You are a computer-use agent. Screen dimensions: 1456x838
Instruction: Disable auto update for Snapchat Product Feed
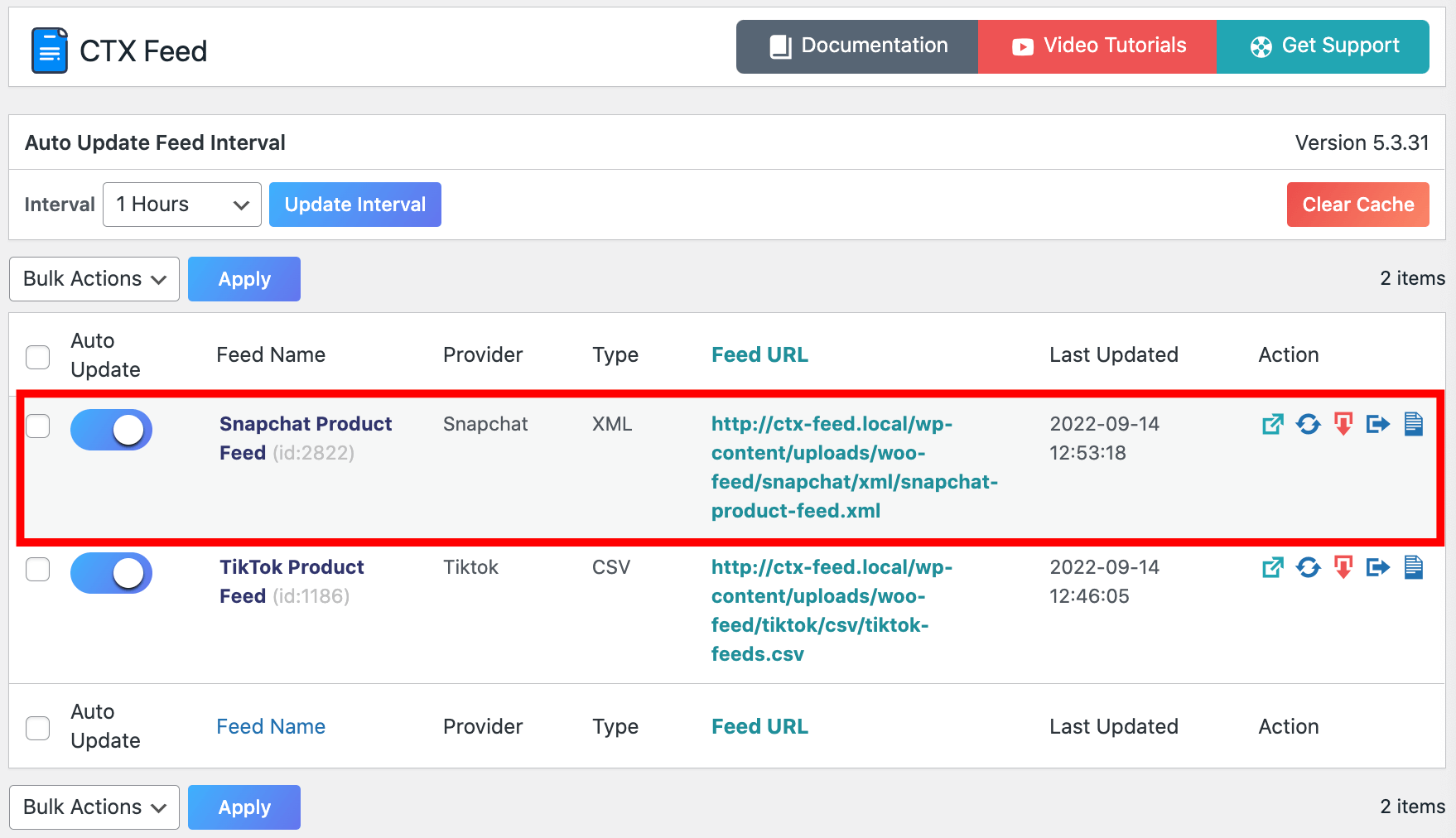click(111, 430)
